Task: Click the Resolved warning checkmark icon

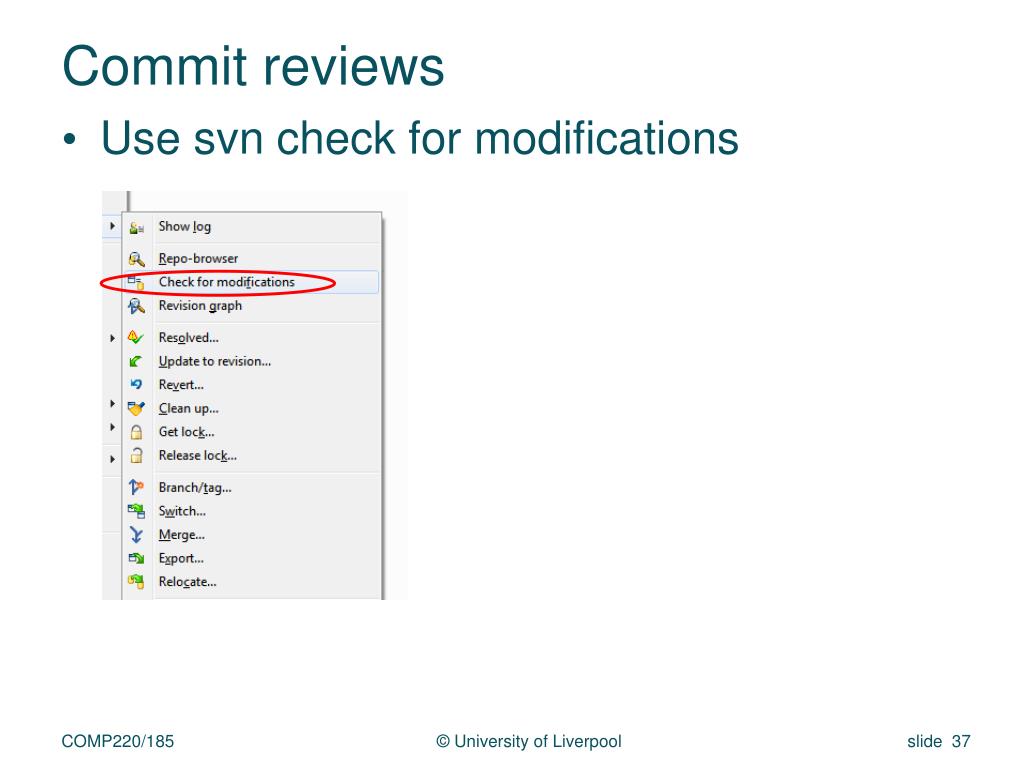Action: pyautogui.click(x=135, y=338)
